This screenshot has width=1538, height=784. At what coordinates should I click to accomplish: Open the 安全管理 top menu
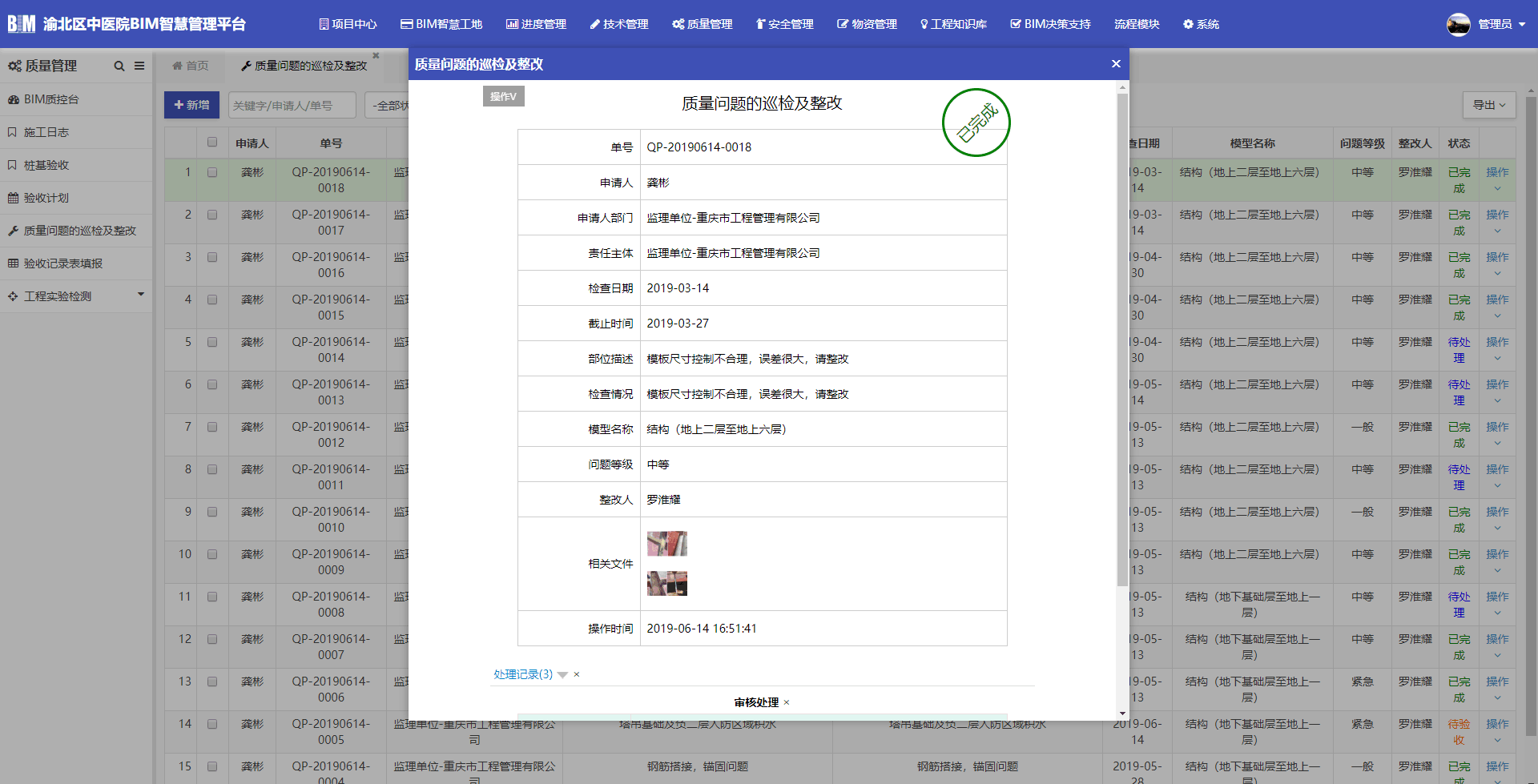coord(784,24)
